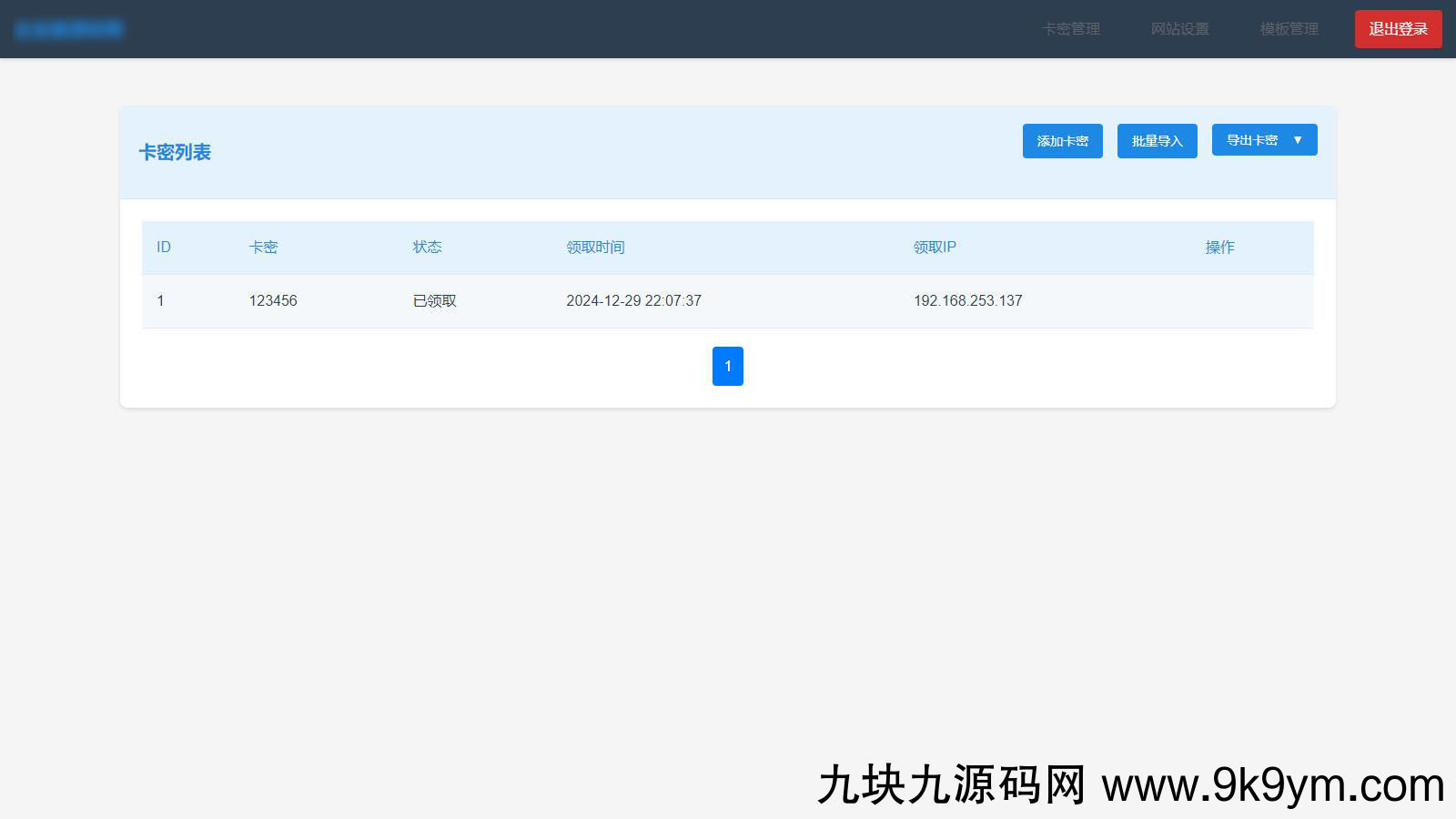Click the ID column header
Screen dimensions: 1456x819
(164, 248)
